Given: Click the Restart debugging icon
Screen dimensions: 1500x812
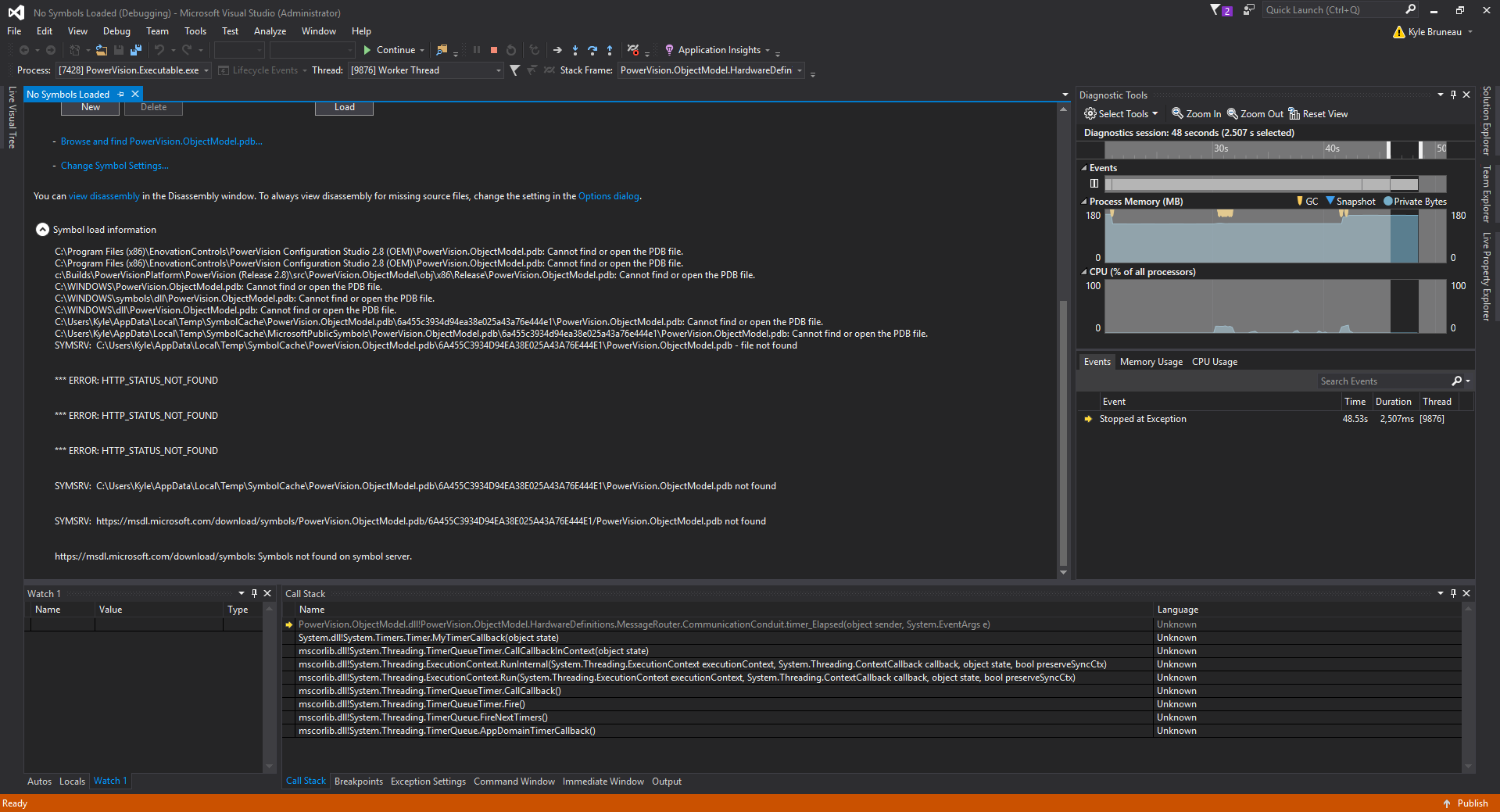Looking at the screenshot, I should [x=511, y=50].
